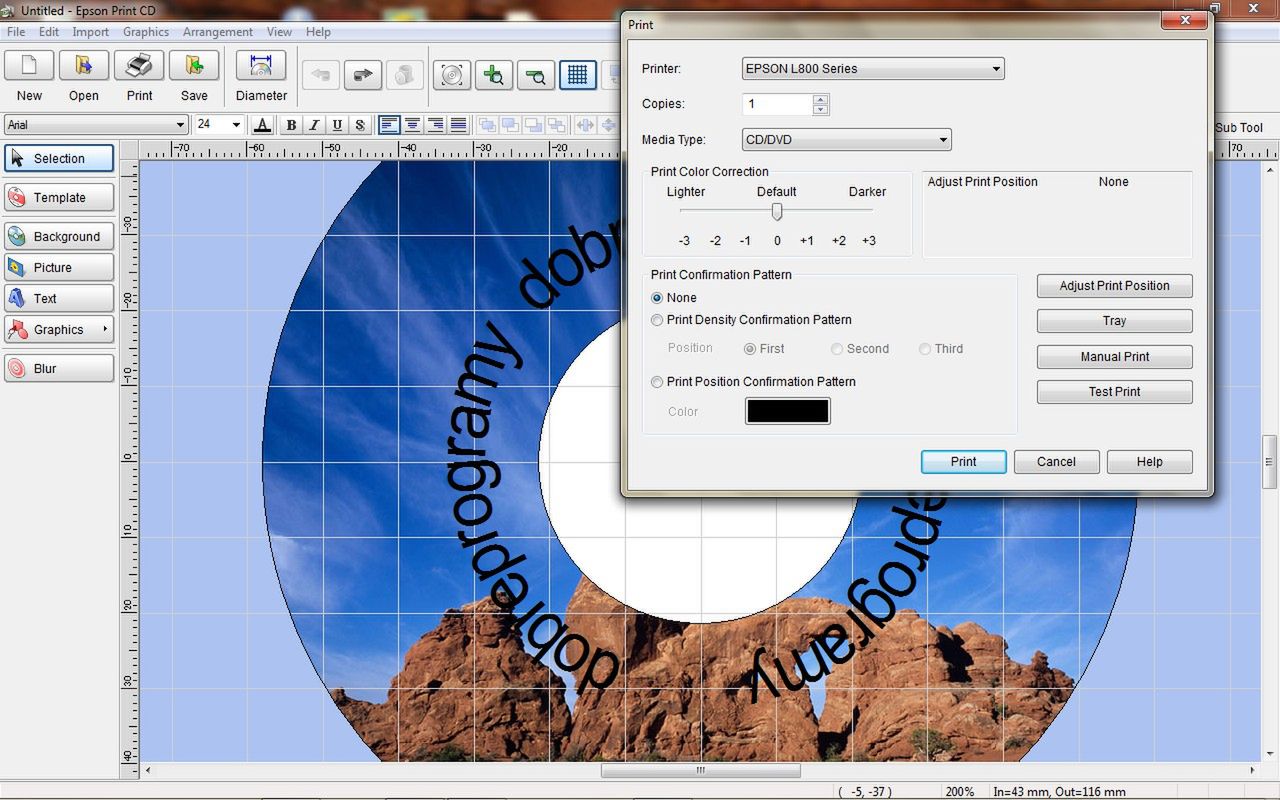1280x800 pixels.
Task: Click the horizontal centering icon in the format bar
Action: pos(585,125)
